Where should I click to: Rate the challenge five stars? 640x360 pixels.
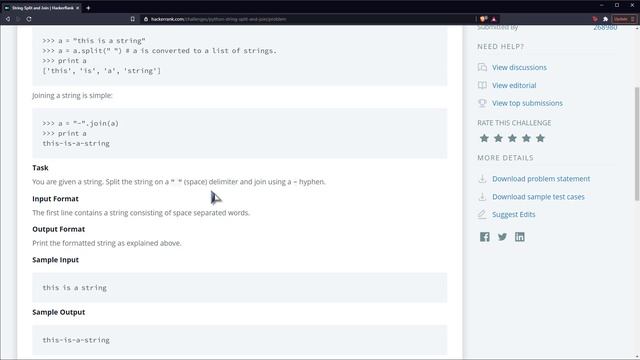pyautogui.click(x=540, y=138)
